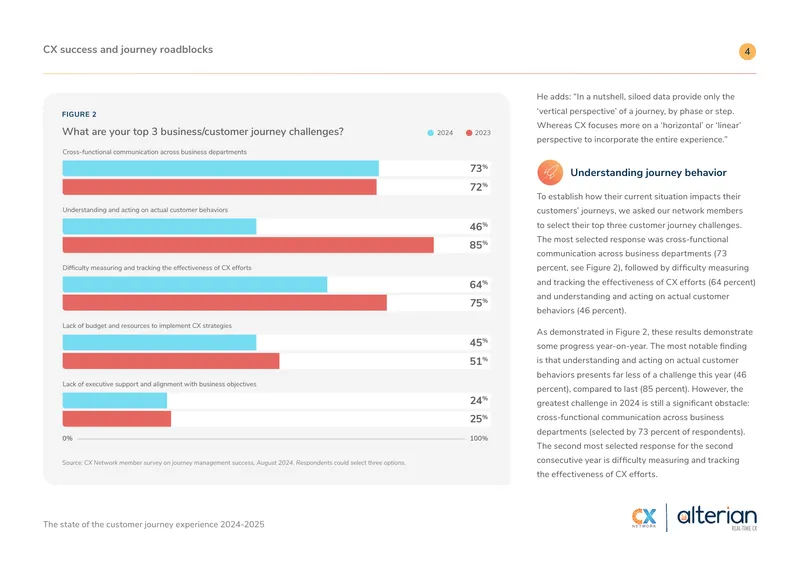This screenshot has width=800, height=566.
Task: Click the 75% red measuring effectiveness bar
Action: 224,303
